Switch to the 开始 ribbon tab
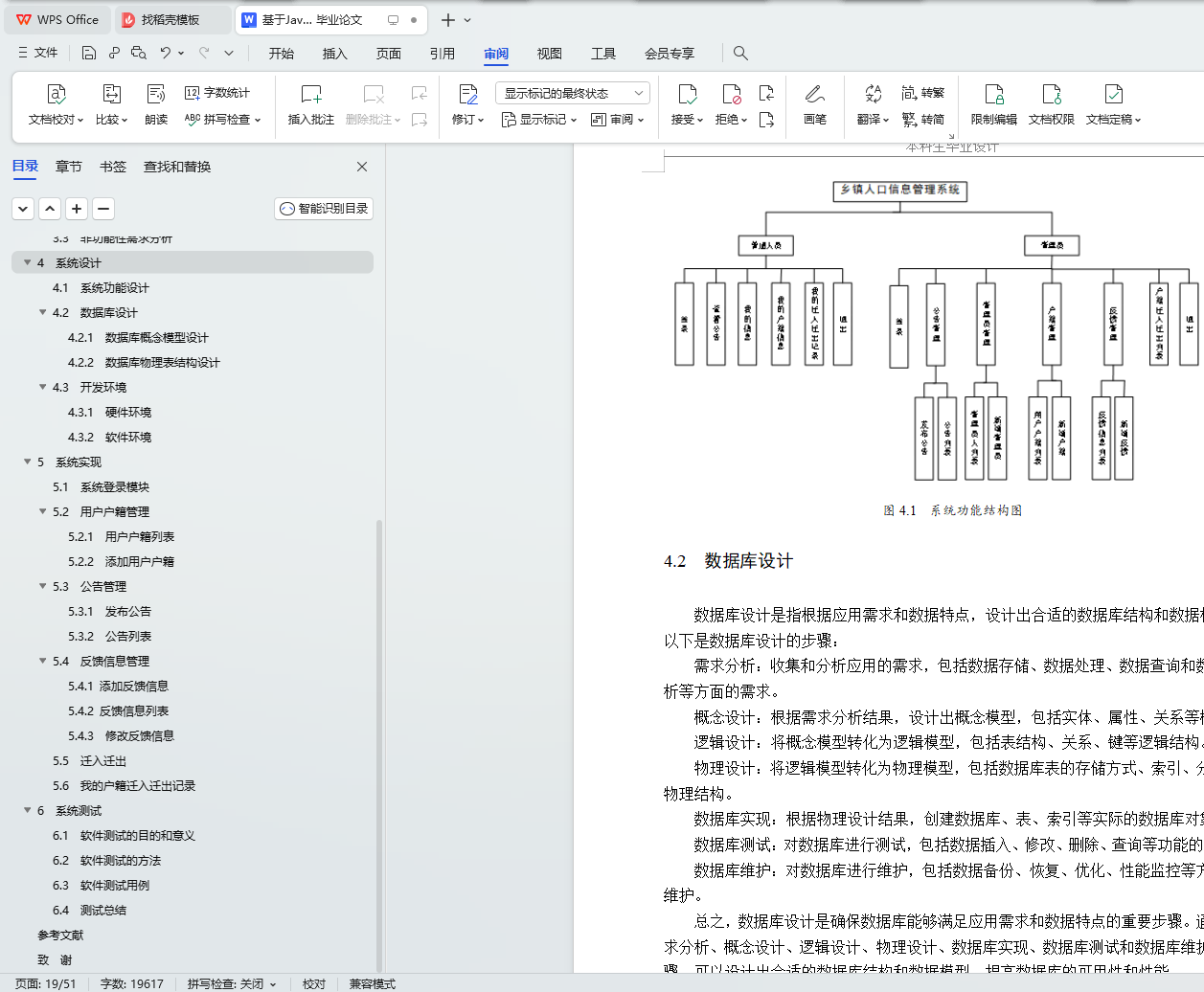 [282, 54]
